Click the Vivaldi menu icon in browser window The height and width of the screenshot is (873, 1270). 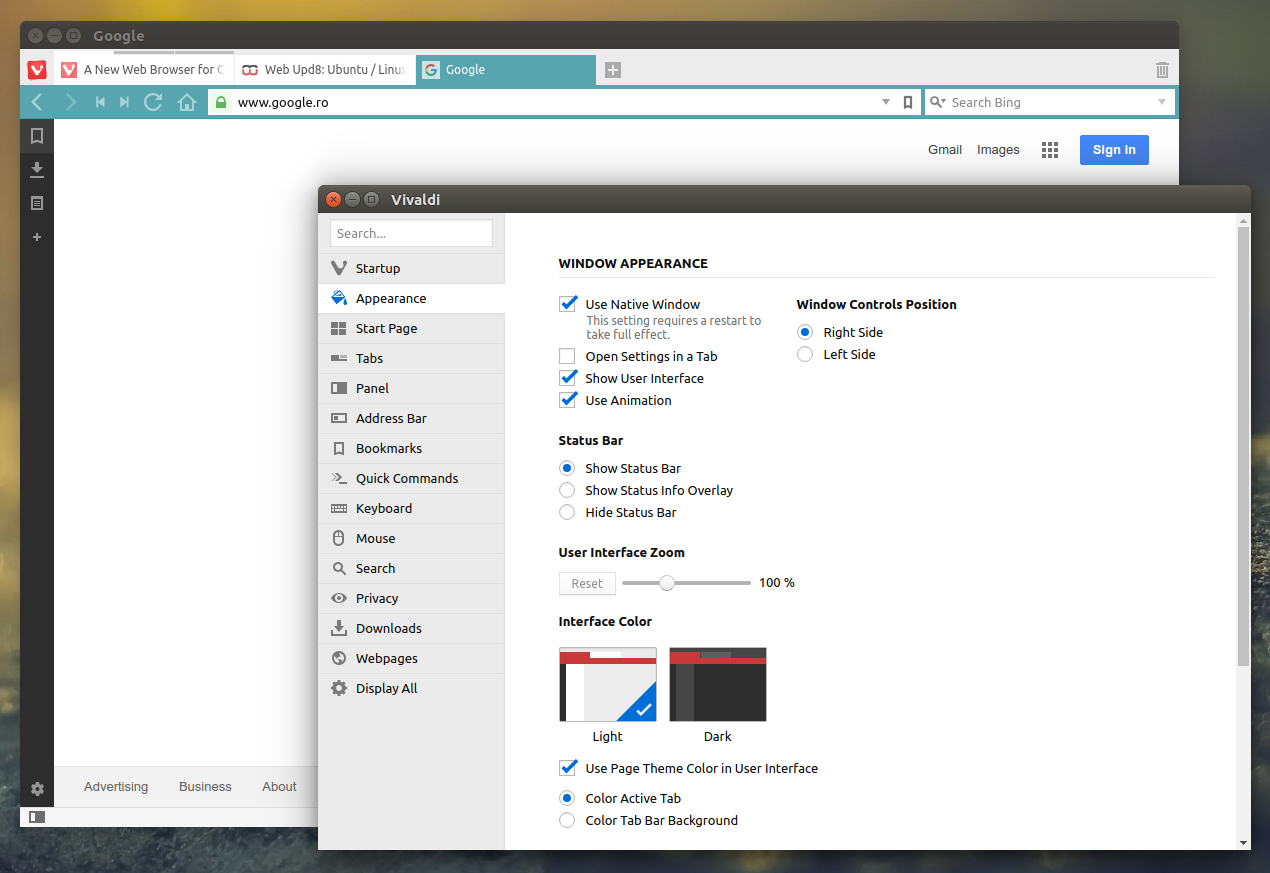pos(37,70)
